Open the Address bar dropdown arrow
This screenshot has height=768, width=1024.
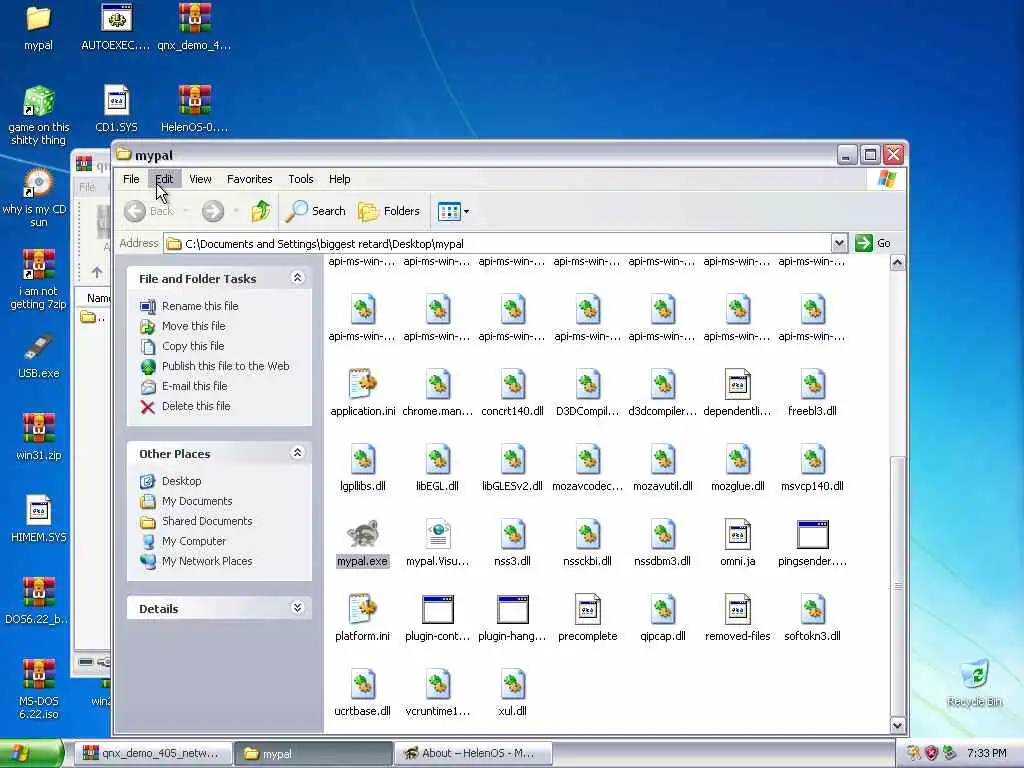coord(839,244)
